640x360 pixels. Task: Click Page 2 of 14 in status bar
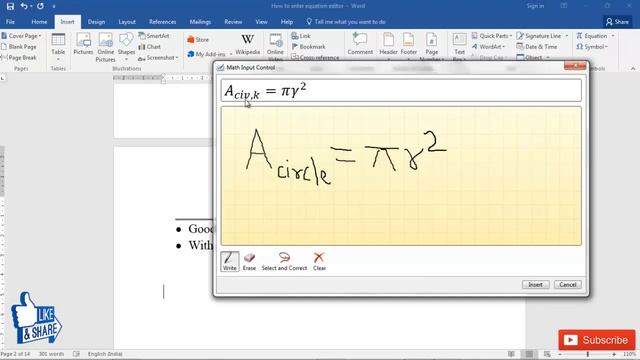16,354
